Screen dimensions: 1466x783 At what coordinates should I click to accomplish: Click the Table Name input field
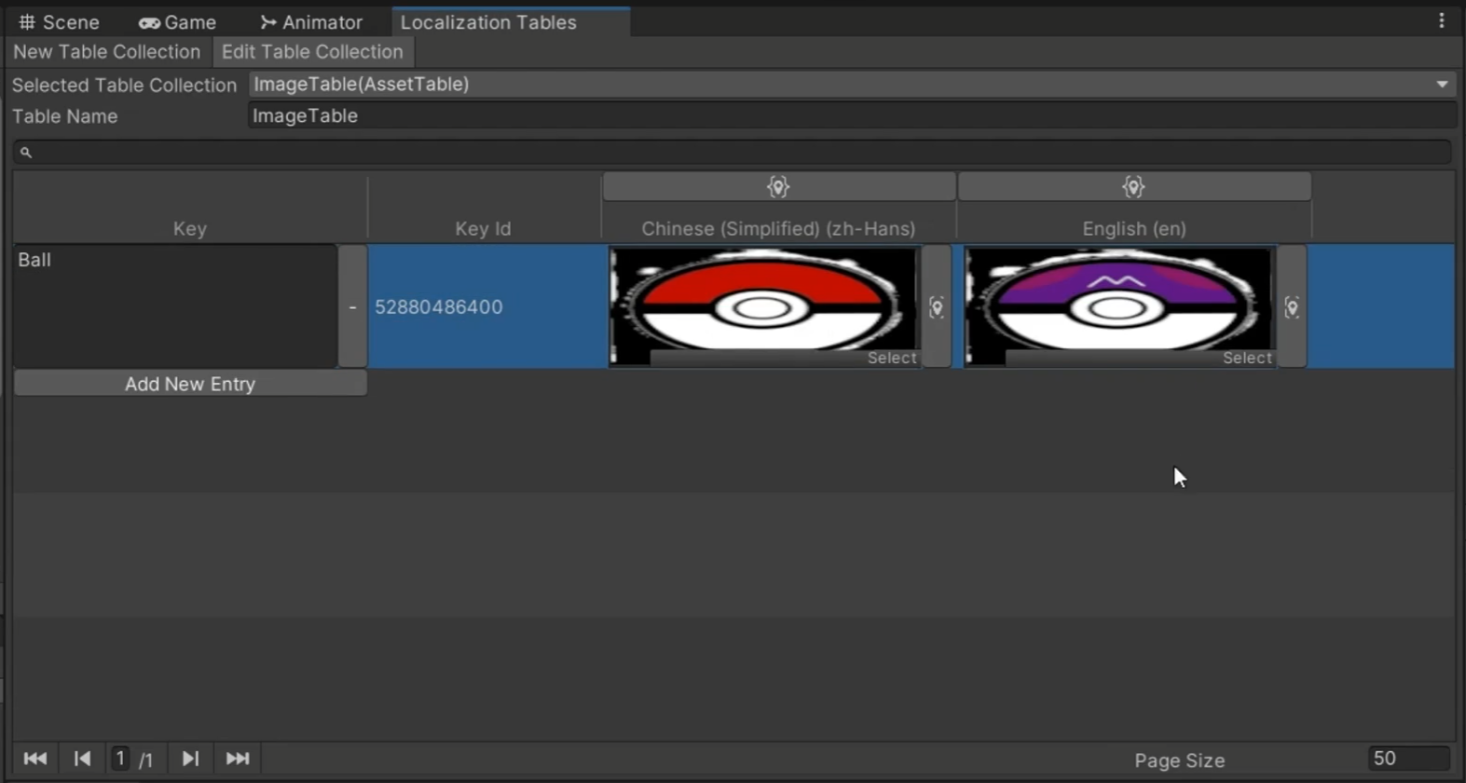pyautogui.click(x=852, y=116)
